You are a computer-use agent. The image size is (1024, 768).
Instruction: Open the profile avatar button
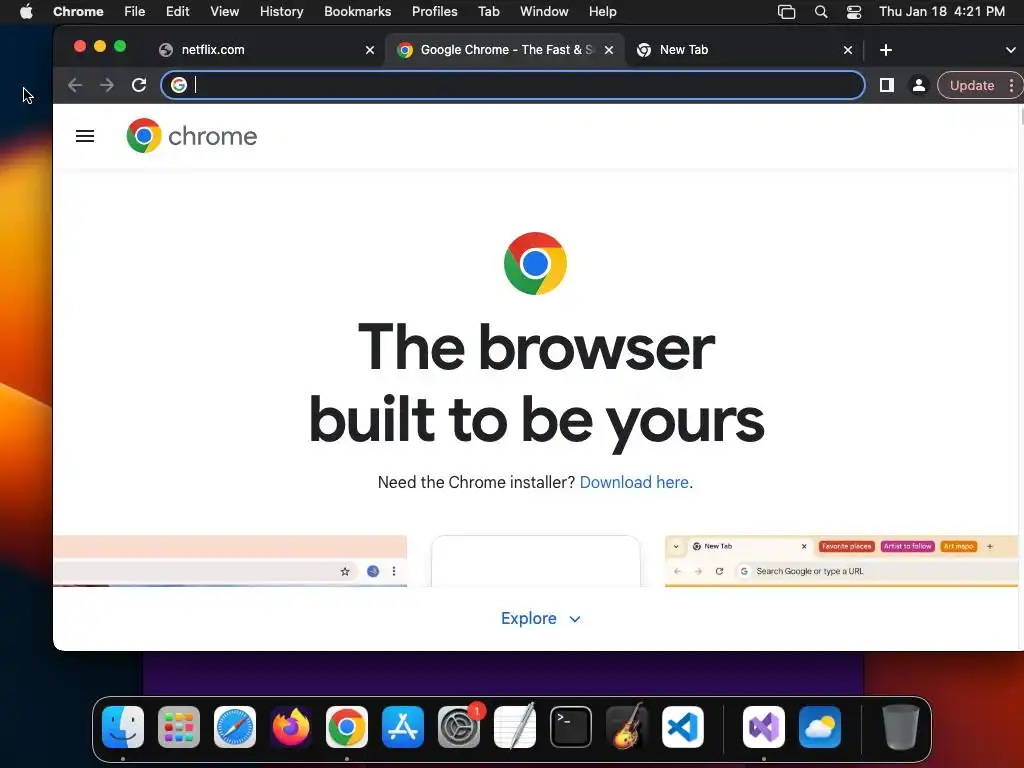pyautogui.click(x=918, y=85)
